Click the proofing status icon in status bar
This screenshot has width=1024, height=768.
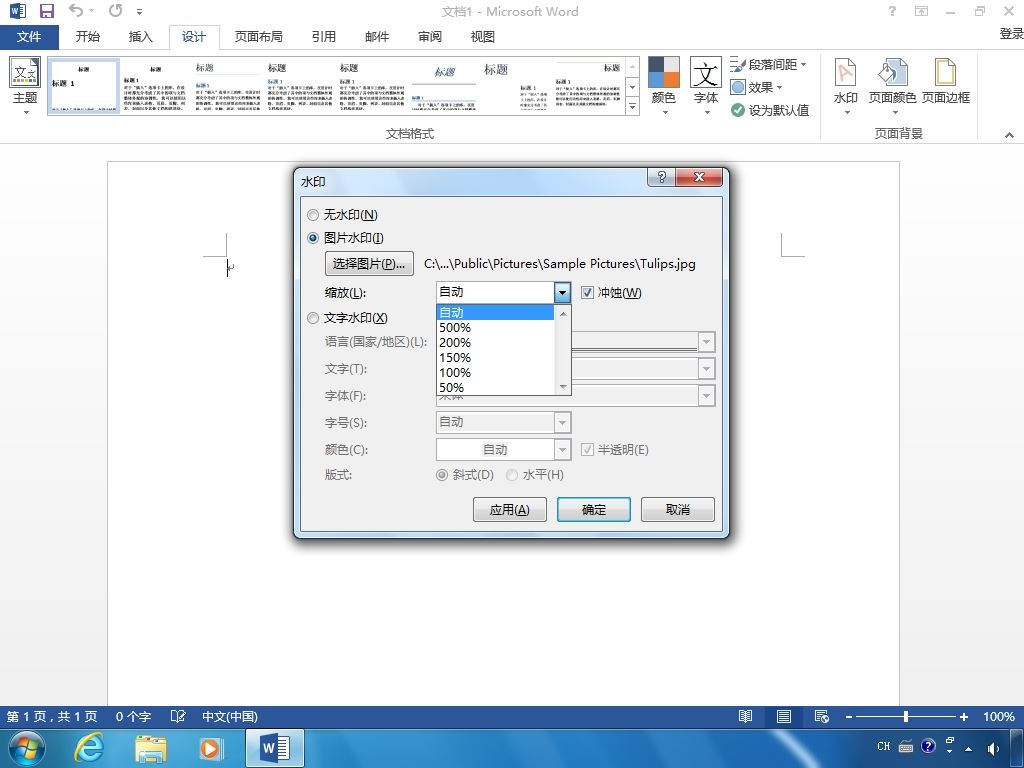[178, 716]
